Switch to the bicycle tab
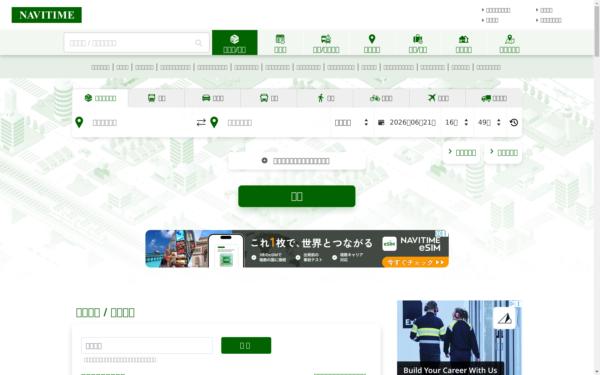This screenshot has width=600, height=375. pos(381,98)
